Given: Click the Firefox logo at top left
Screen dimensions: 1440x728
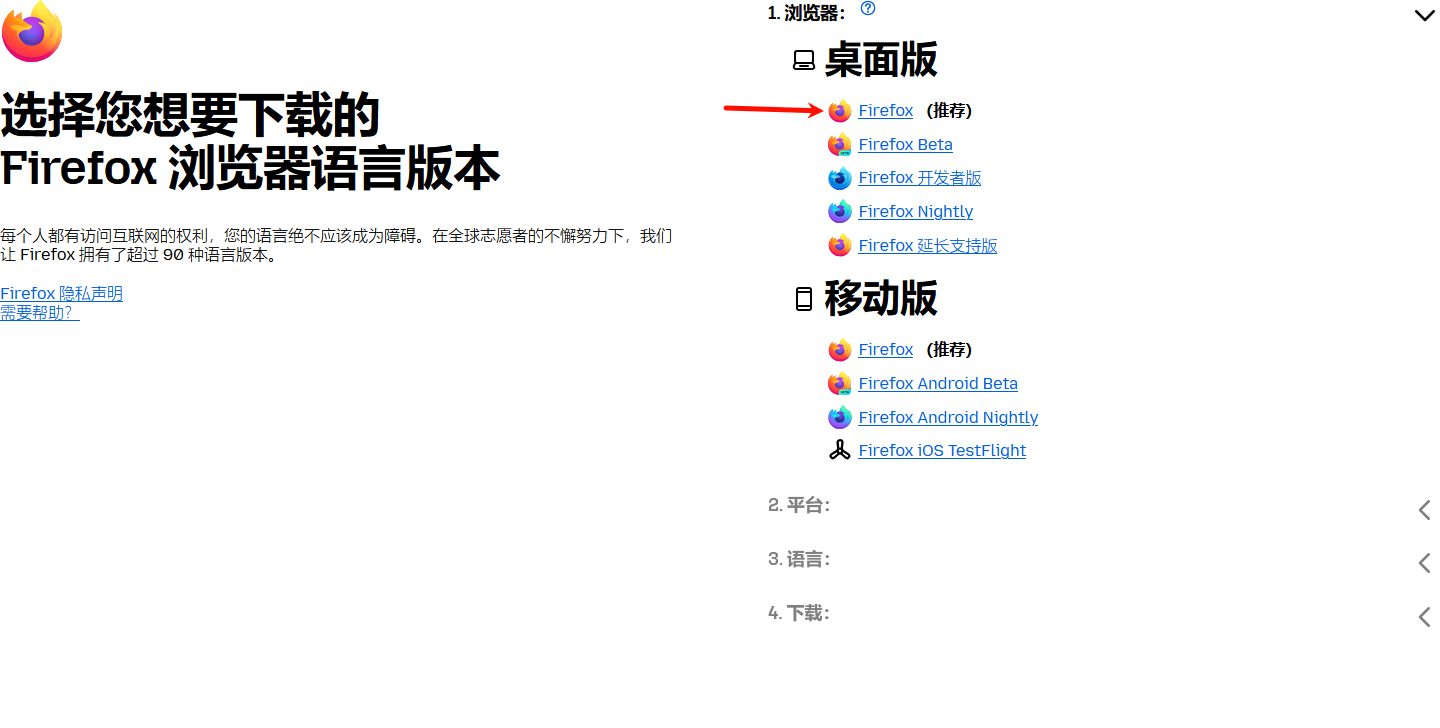Looking at the screenshot, I should point(32,31).
